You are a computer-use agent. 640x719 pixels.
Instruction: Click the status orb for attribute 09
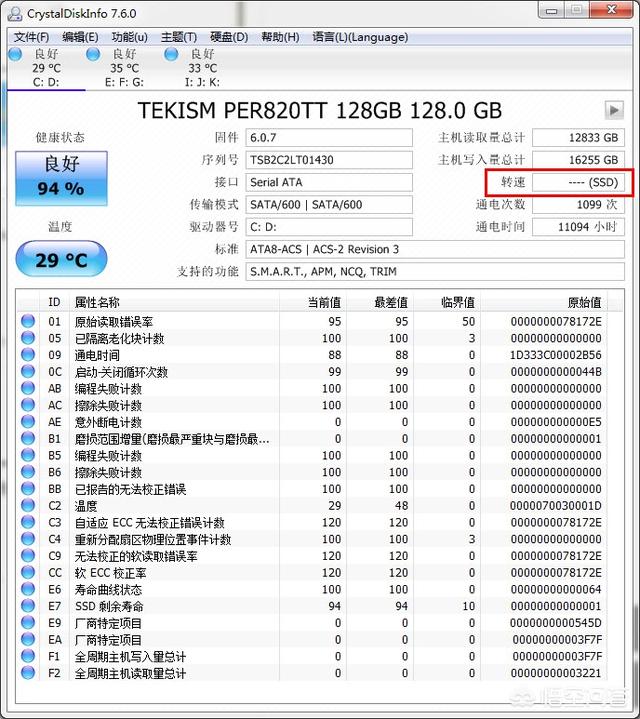[x=28, y=354]
